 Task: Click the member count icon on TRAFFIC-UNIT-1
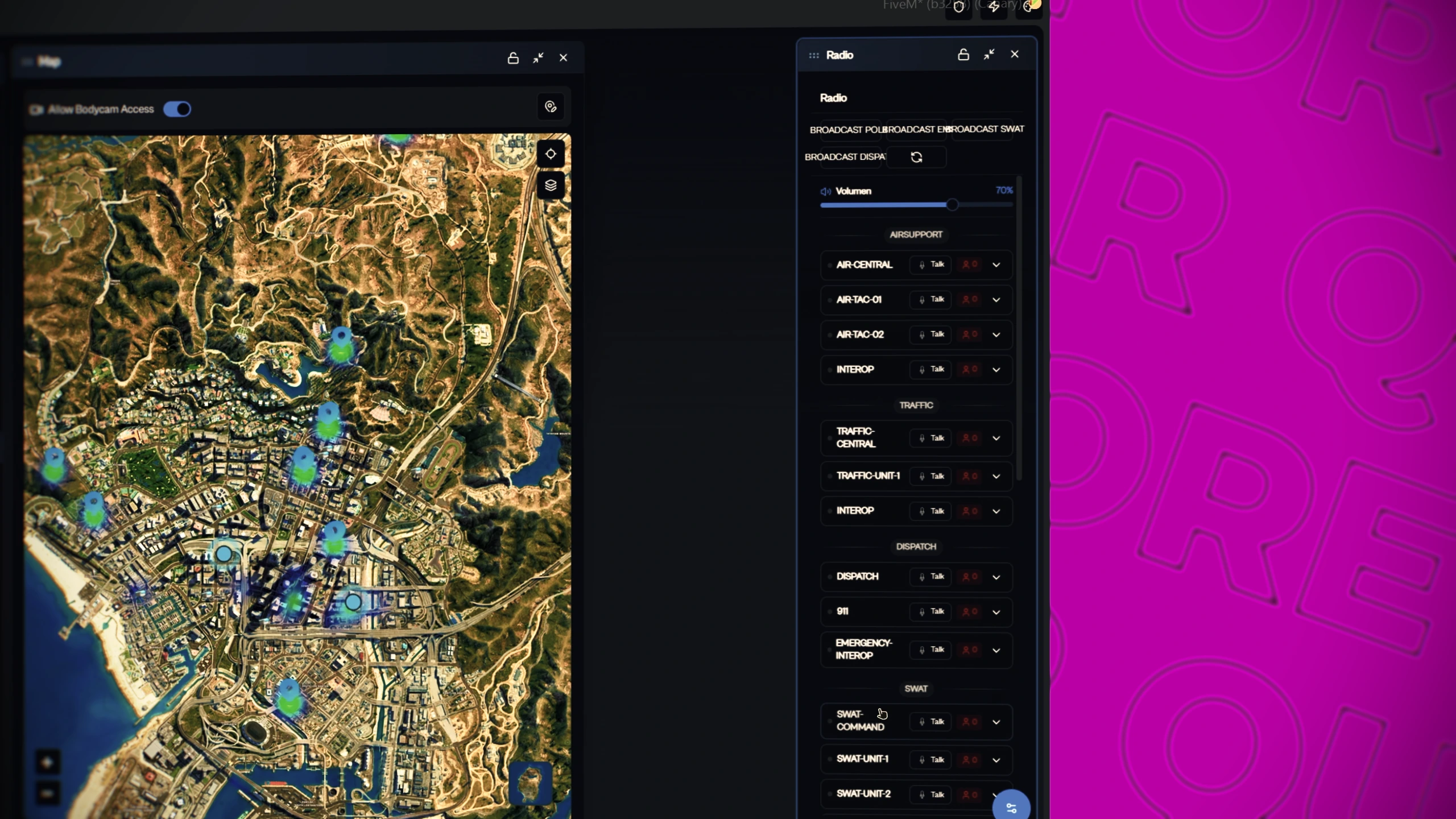click(x=970, y=476)
